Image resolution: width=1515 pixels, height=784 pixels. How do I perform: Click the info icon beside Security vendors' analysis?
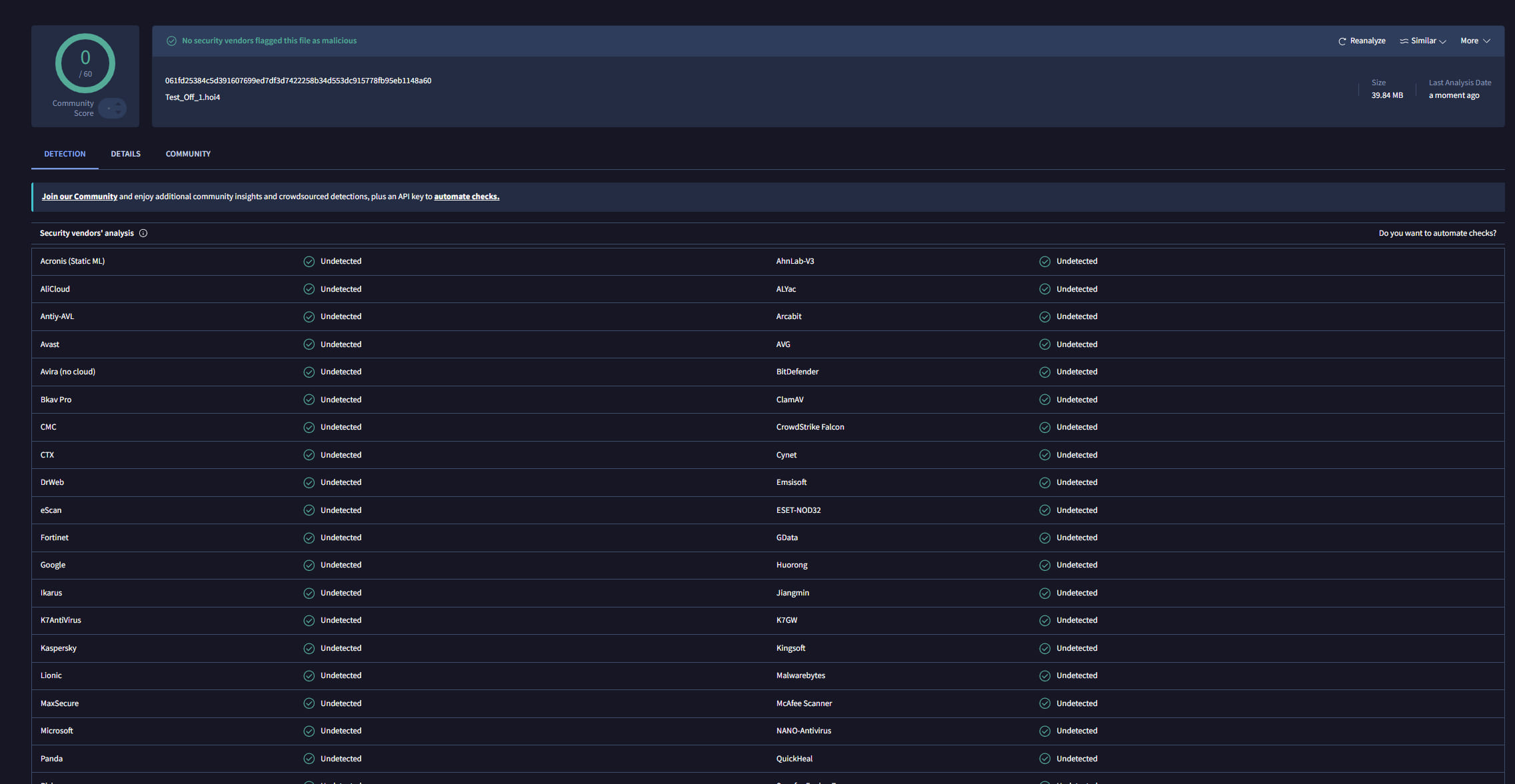(143, 233)
